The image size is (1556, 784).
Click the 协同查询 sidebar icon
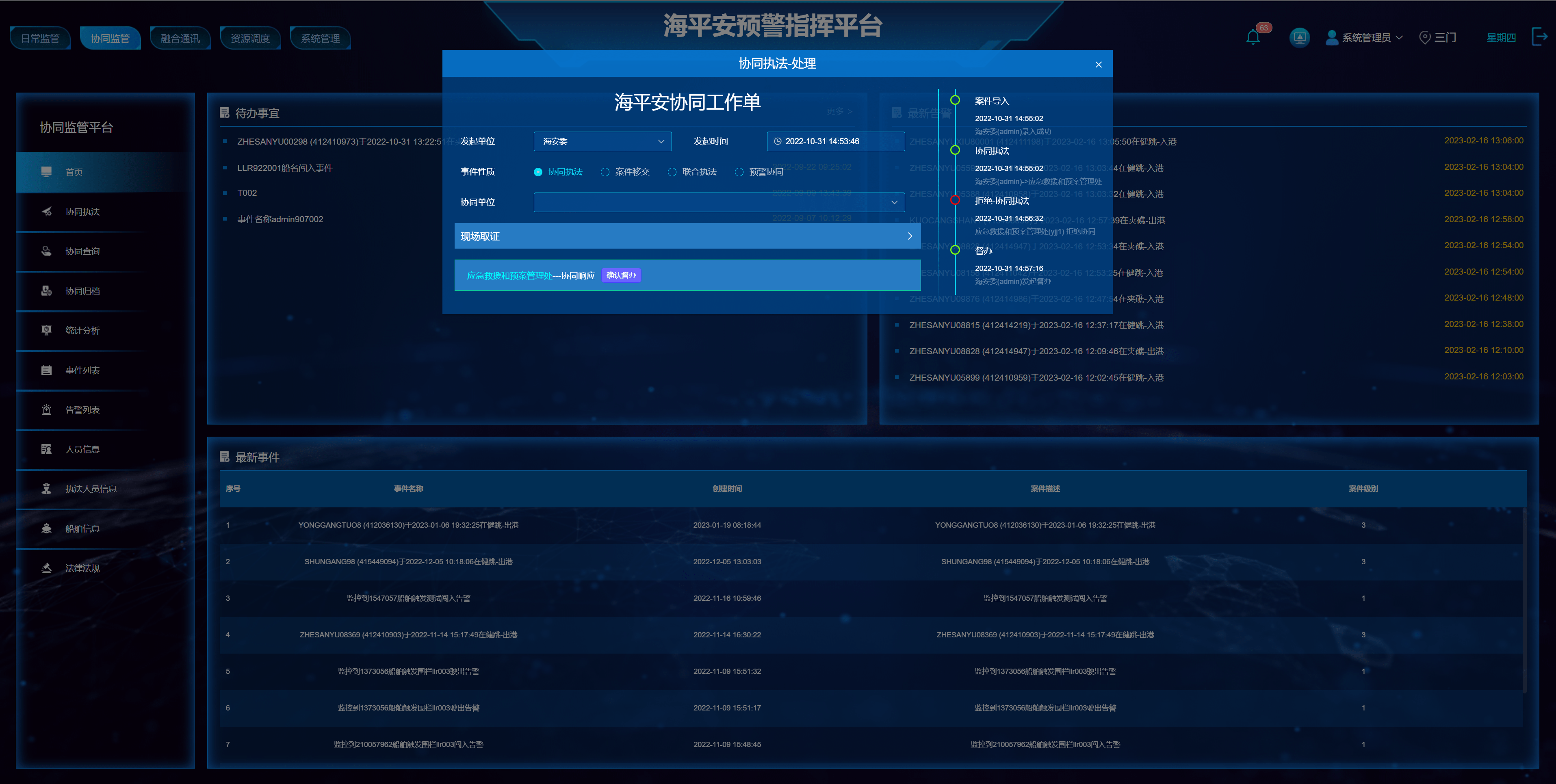(x=46, y=251)
